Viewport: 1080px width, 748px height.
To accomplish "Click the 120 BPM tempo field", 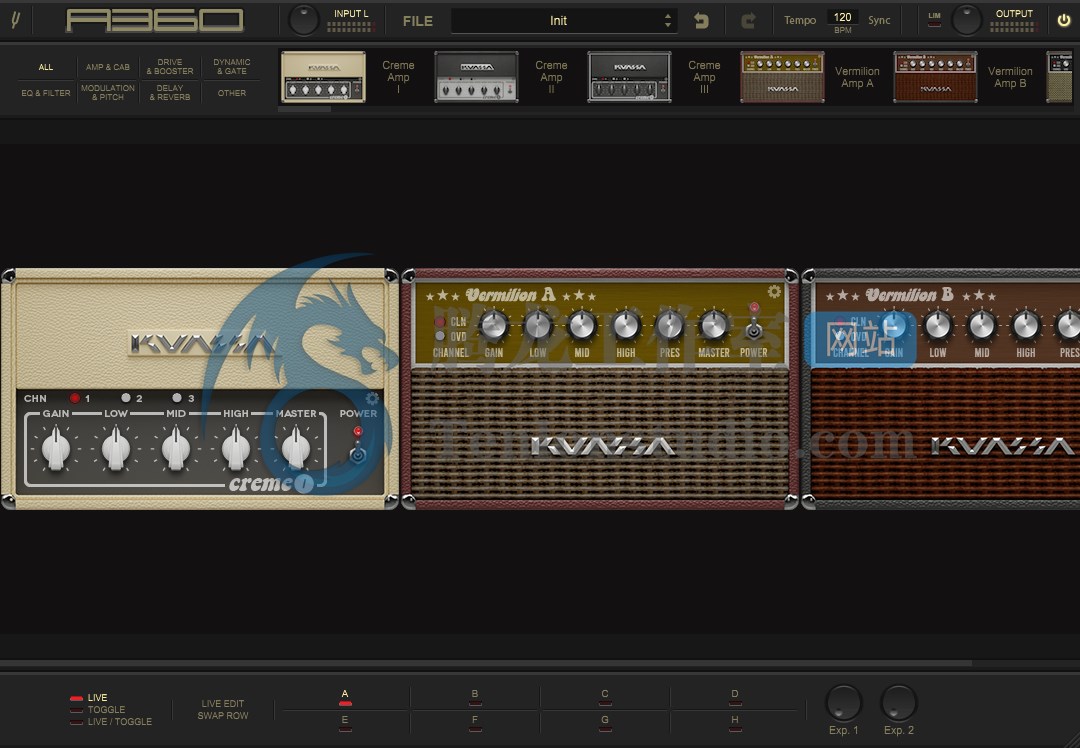I will click(x=842, y=17).
